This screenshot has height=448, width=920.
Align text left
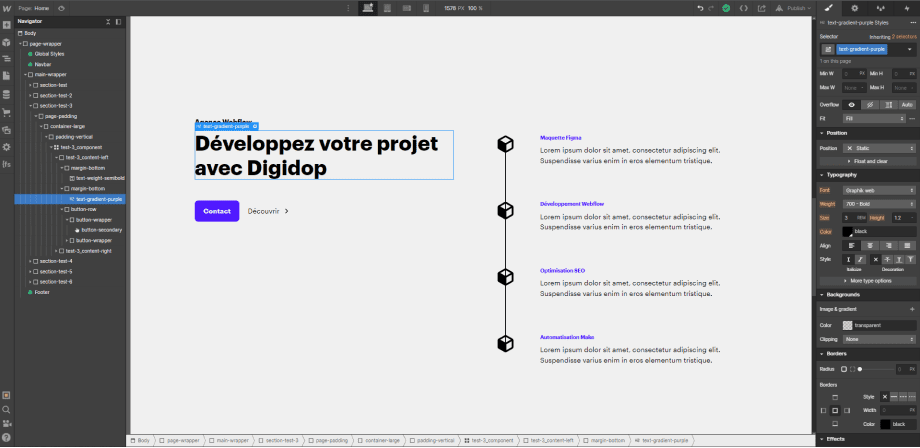click(851, 245)
